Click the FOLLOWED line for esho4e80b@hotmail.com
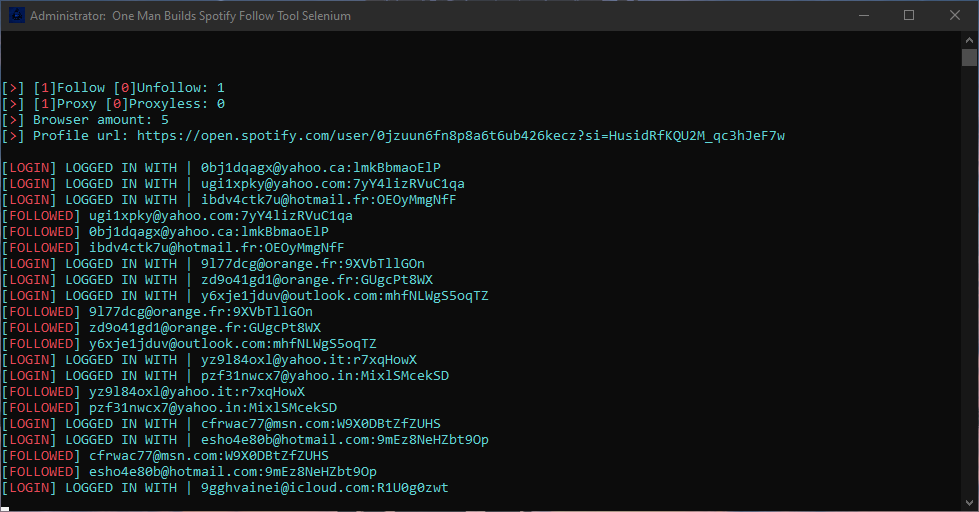Viewport: 979px width, 512px height. pos(189,472)
